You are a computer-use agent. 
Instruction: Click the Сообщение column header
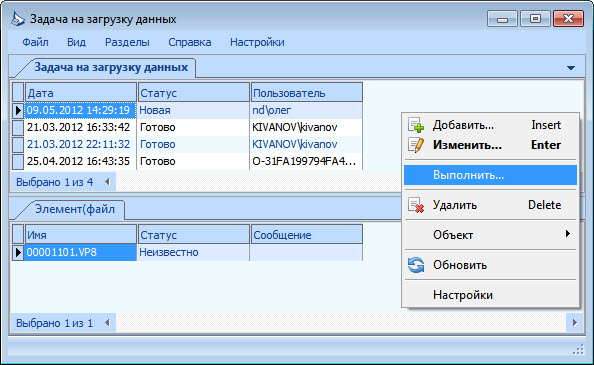[306, 235]
